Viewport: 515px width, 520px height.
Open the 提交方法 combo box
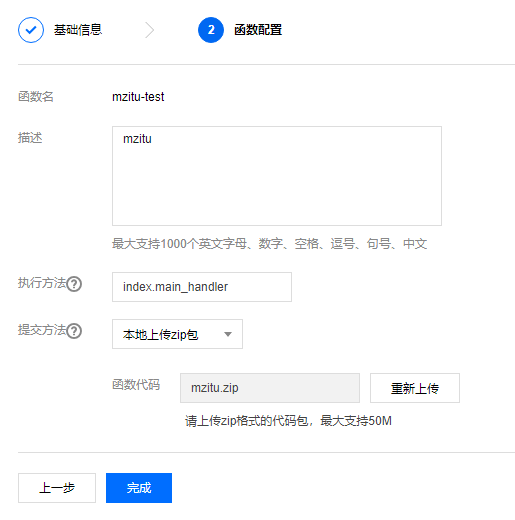click(x=177, y=334)
